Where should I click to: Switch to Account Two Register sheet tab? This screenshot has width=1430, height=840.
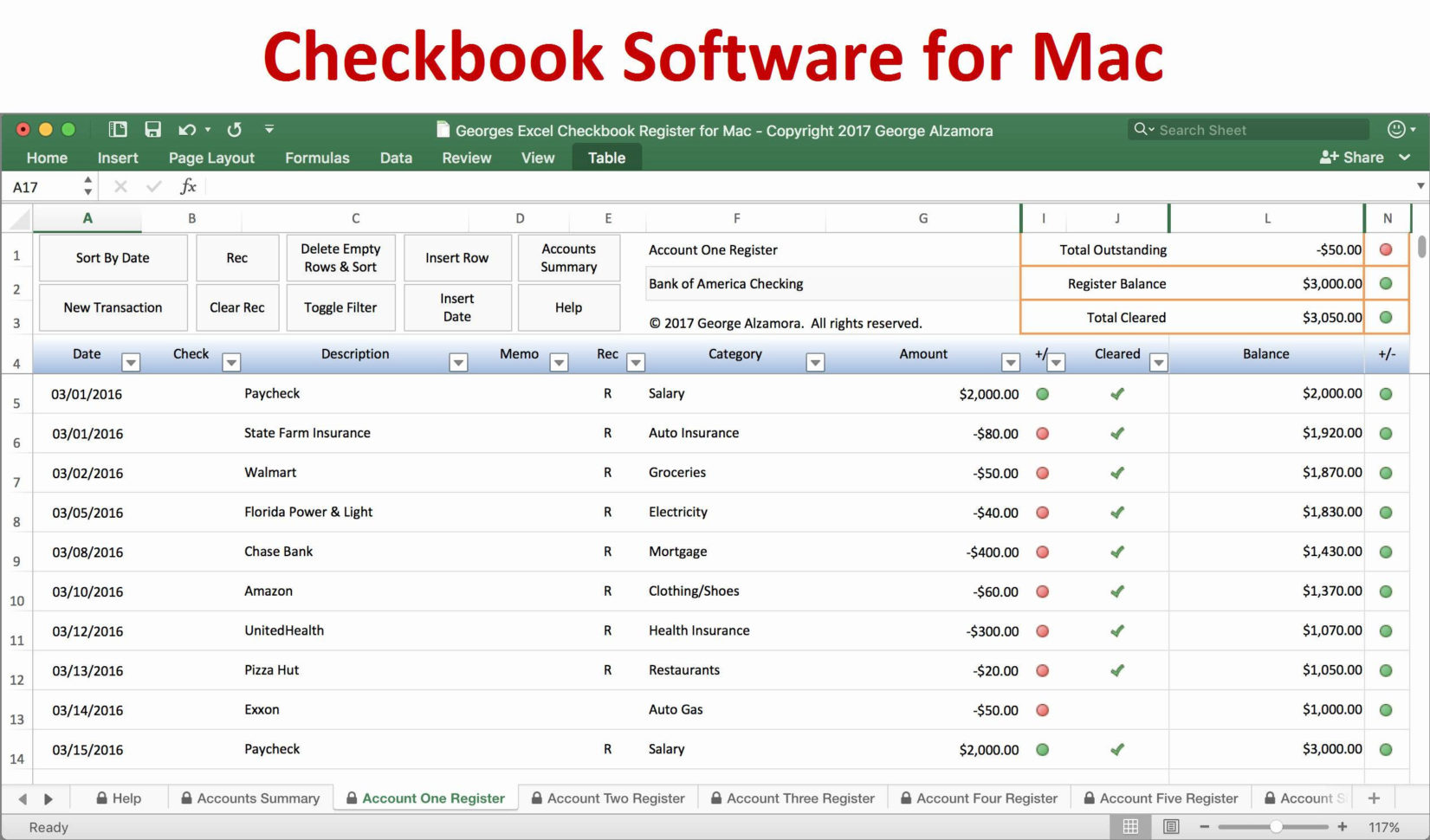tap(608, 798)
